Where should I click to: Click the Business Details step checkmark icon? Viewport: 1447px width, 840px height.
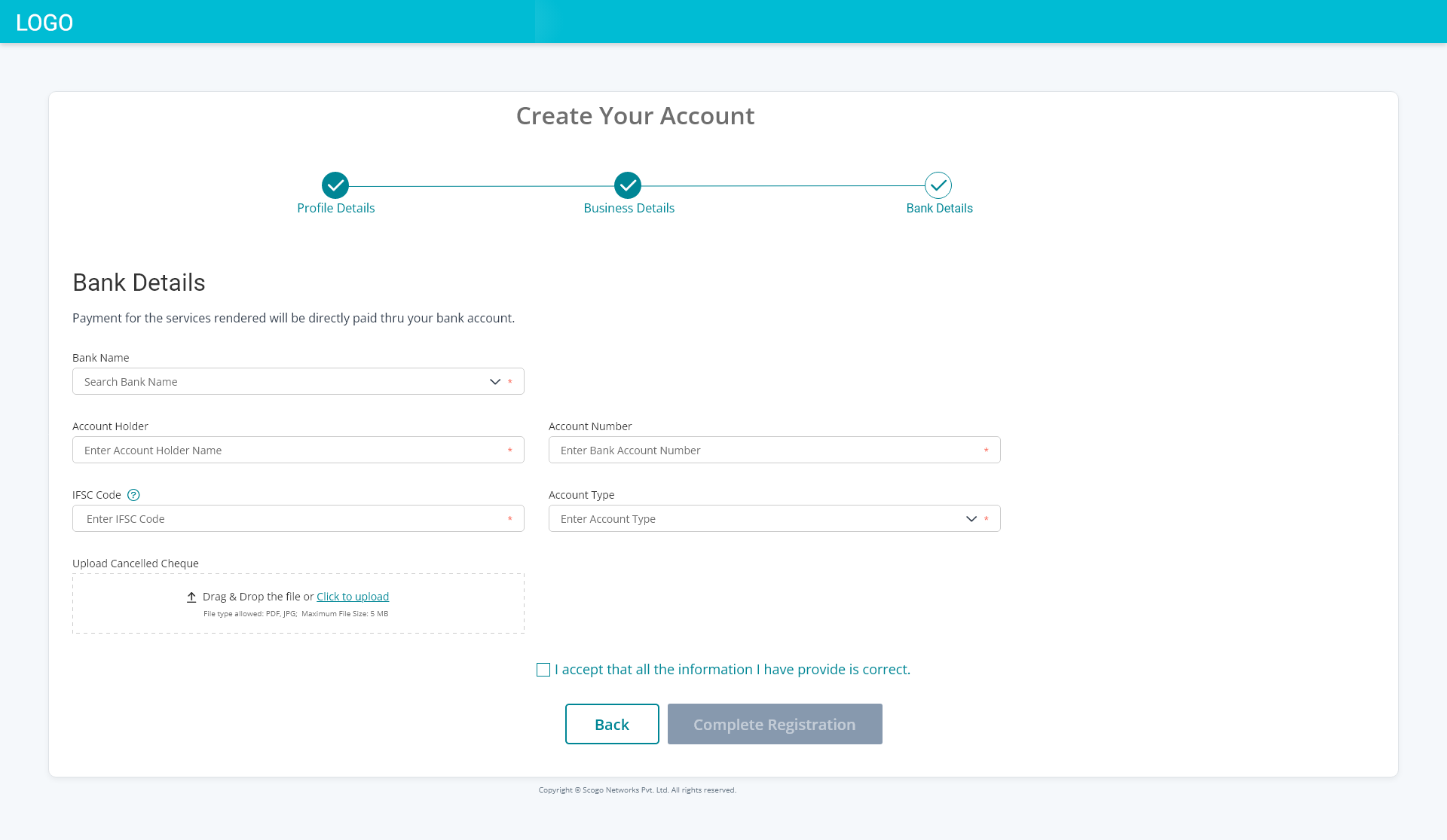tap(628, 185)
